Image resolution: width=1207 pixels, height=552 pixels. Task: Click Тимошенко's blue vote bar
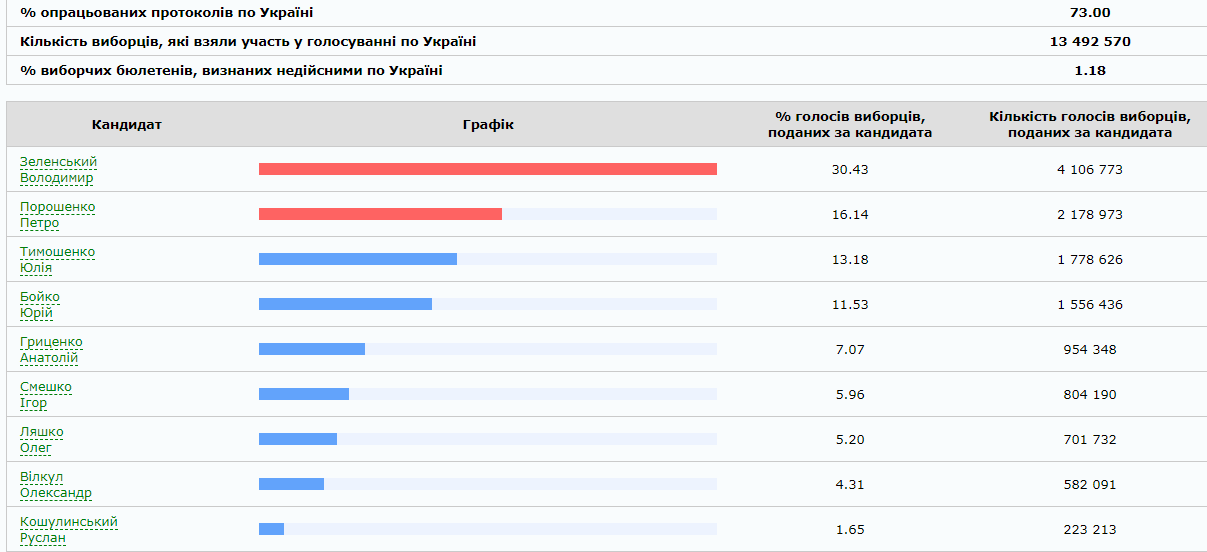coord(357,259)
